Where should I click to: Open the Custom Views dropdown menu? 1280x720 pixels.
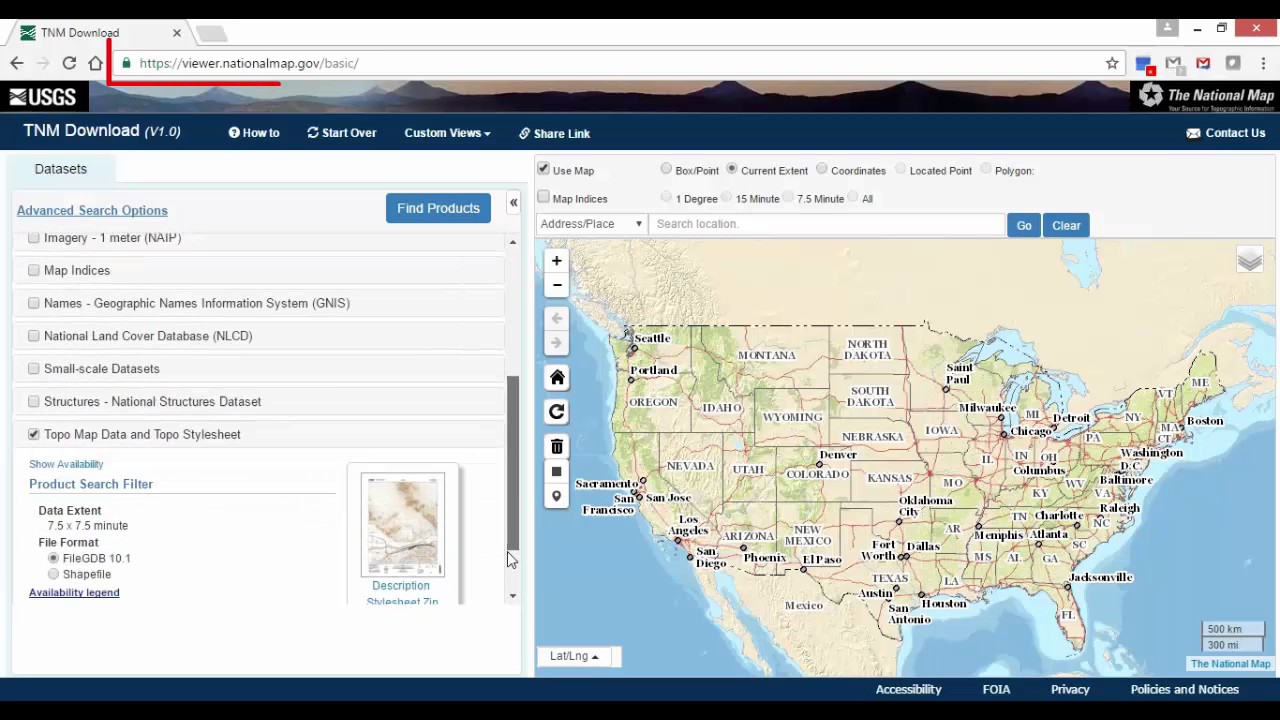click(x=447, y=133)
